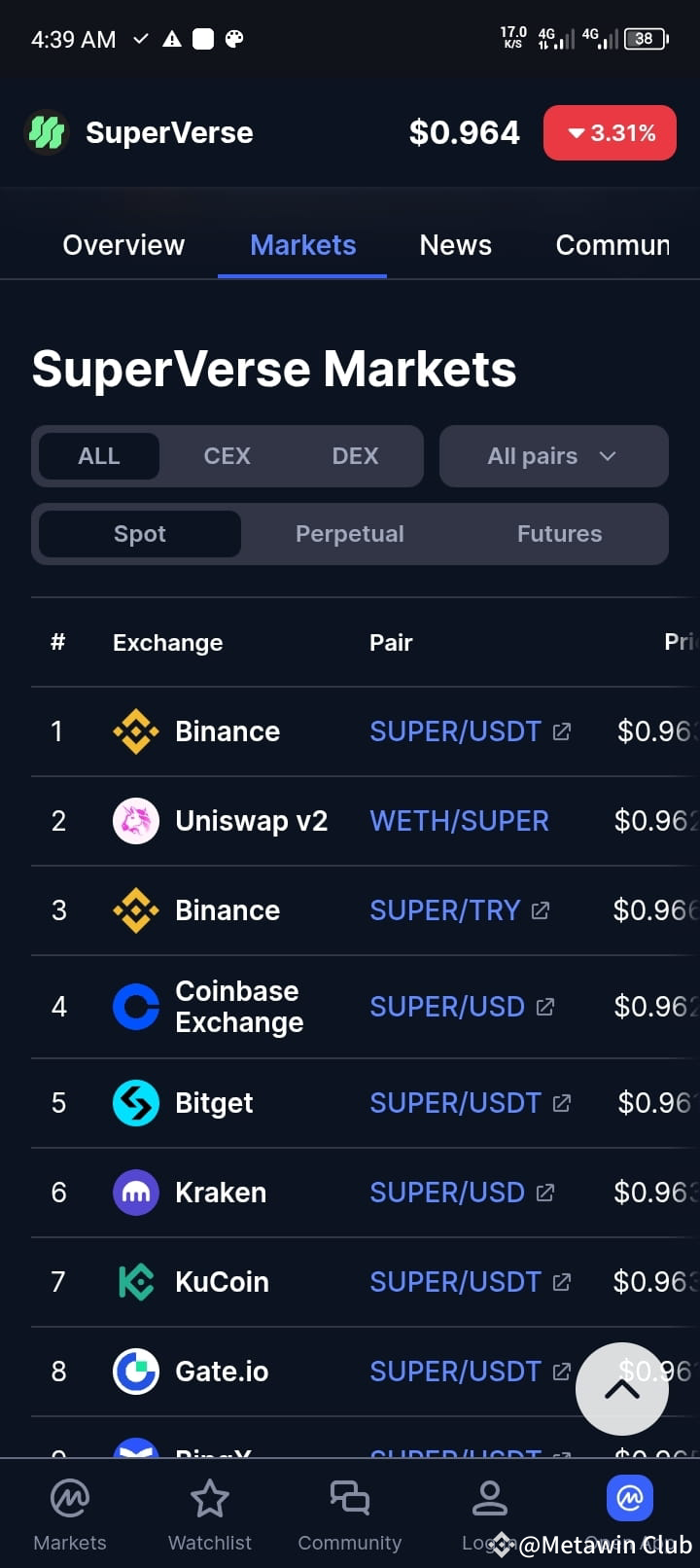Tap the Coinbase Exchange logo icon

[x=136, y=1007]
